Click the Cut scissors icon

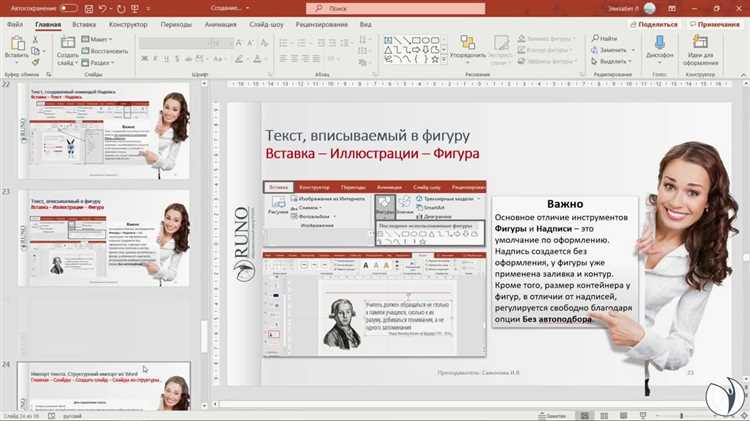[x=35, y=39]
